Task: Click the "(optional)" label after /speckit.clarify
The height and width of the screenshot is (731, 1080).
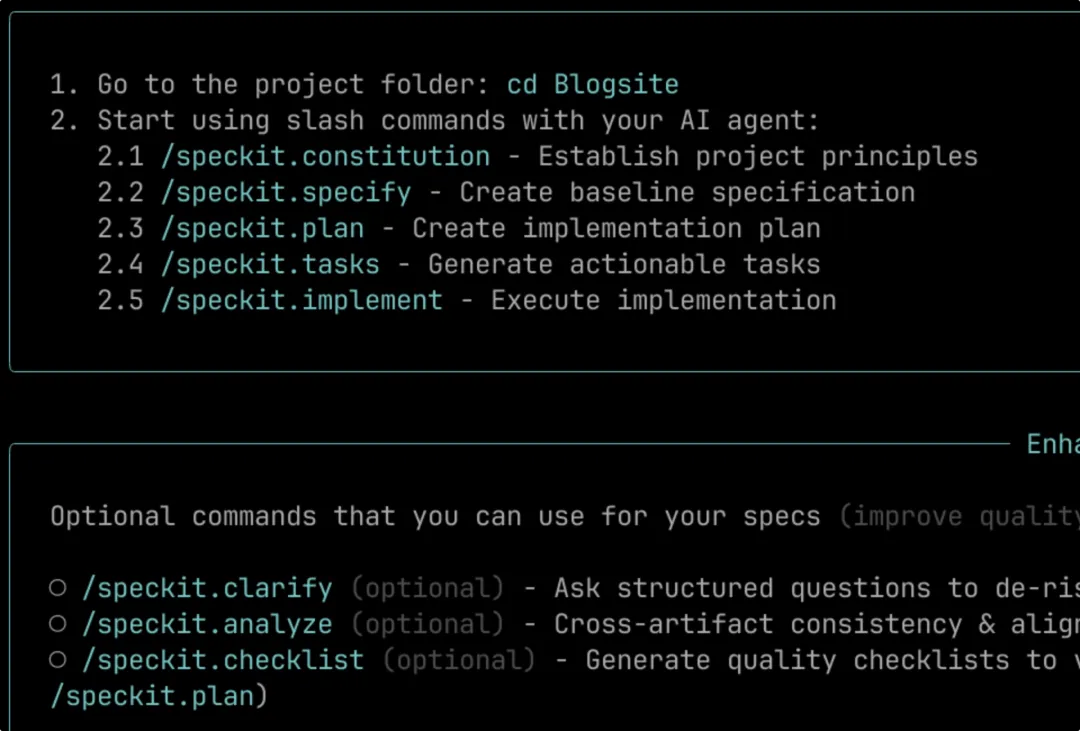Action: [x=427, y=588]
